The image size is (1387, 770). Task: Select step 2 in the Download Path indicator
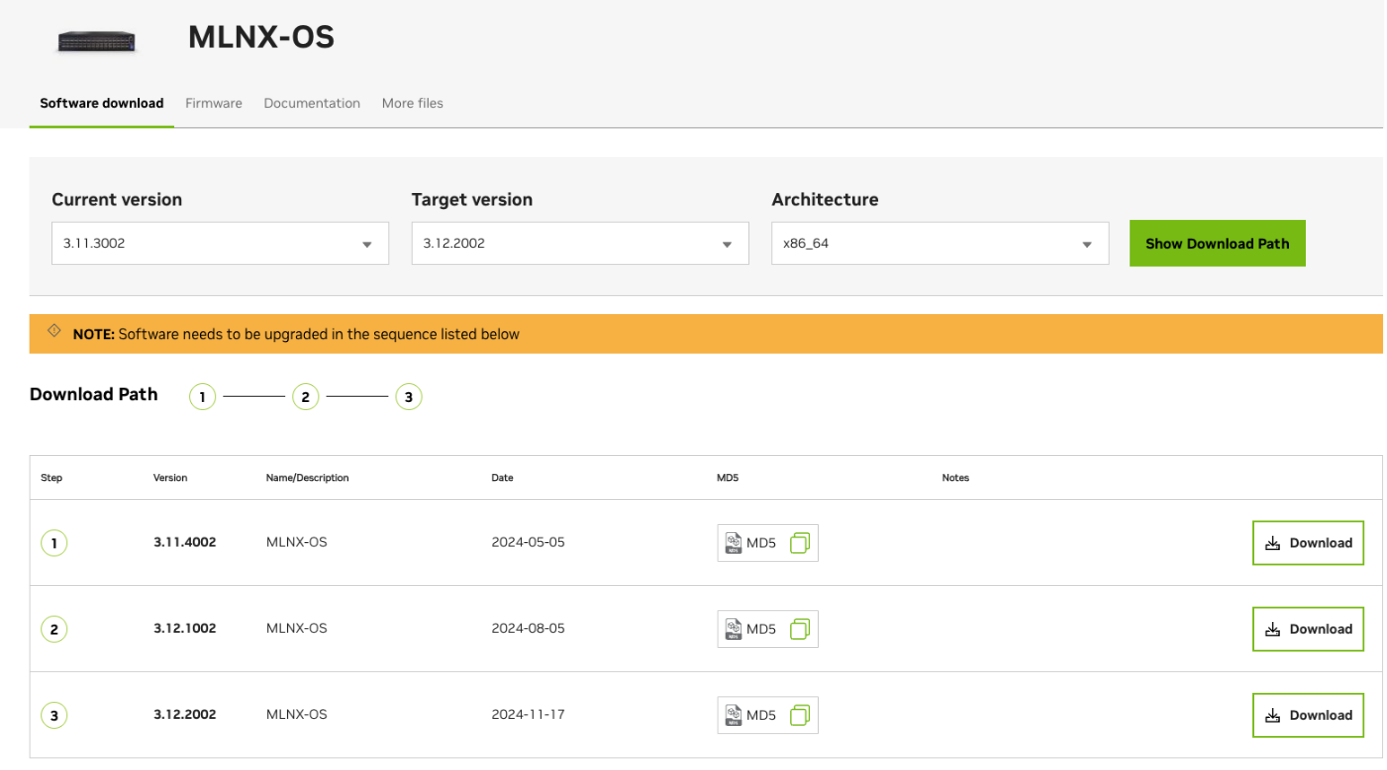tap(305, 397)
